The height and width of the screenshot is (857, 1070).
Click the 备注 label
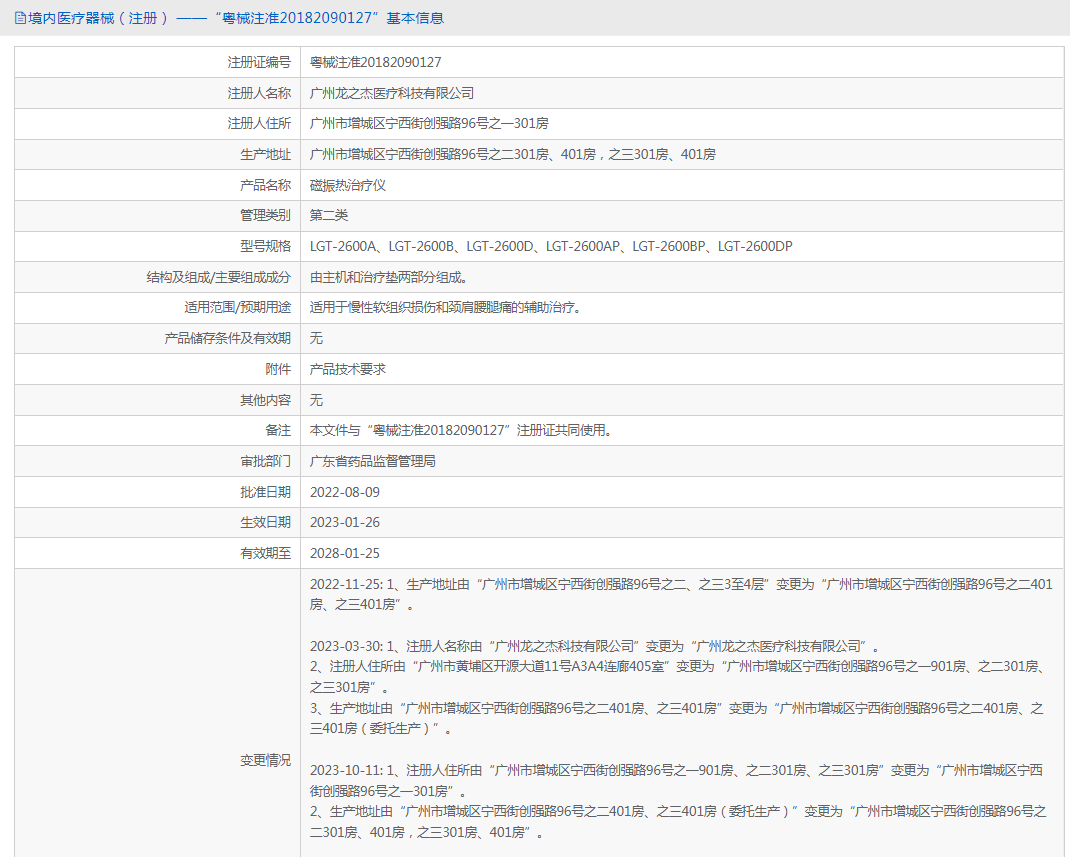[x=278, y=431]
